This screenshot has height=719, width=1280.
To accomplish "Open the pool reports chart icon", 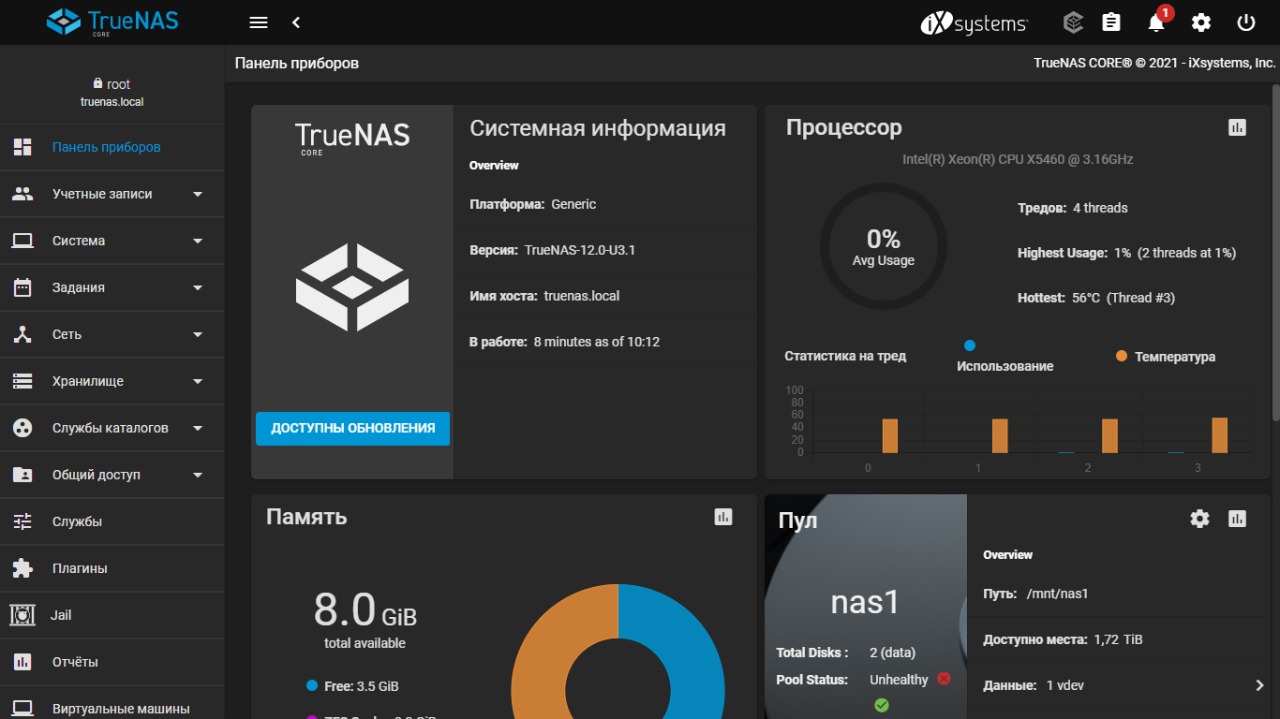I will coord(1237,518).
